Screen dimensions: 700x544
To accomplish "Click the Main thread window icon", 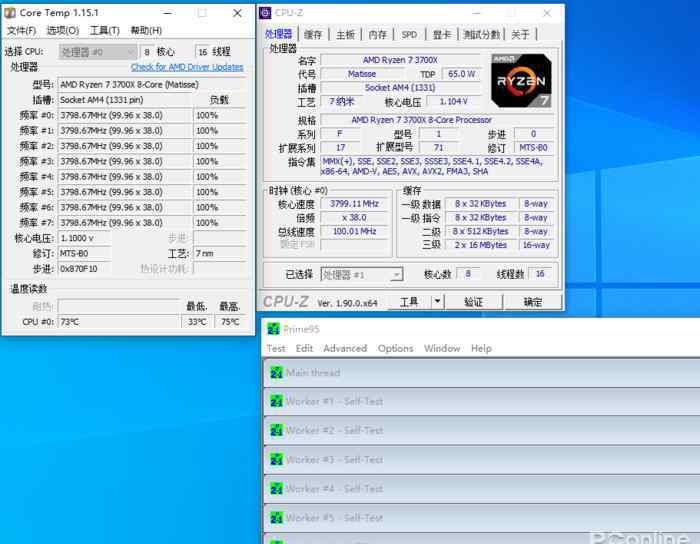I will (x=276, y=372).
